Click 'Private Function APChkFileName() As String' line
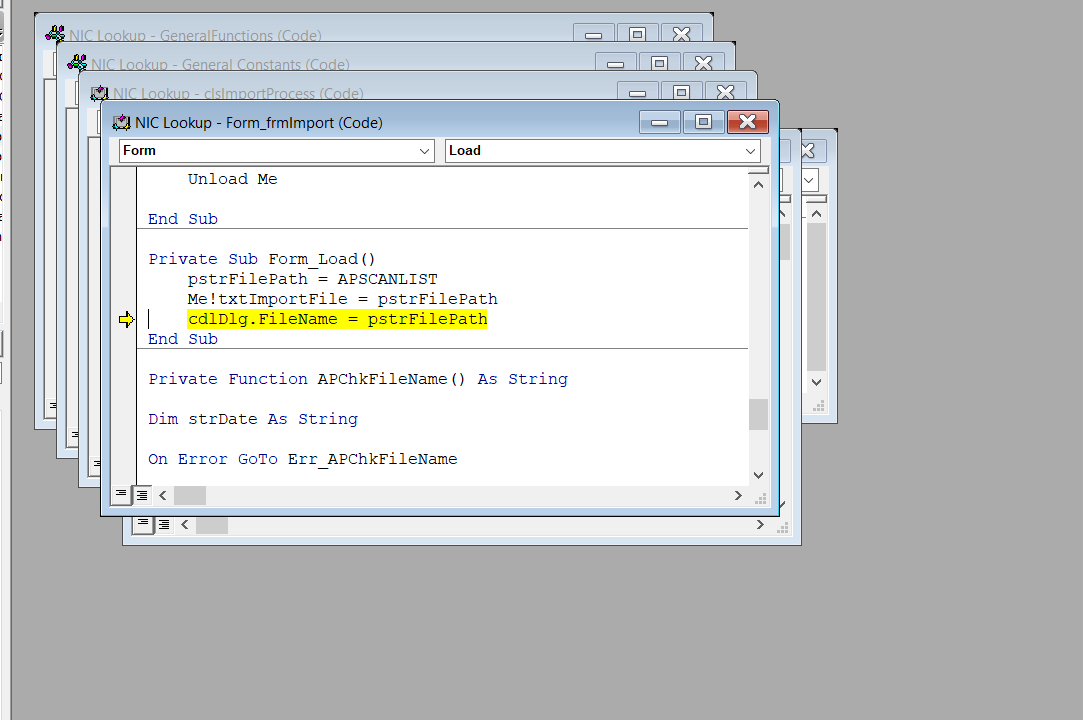Screen dimensions: 1083x720 point(358,379)
